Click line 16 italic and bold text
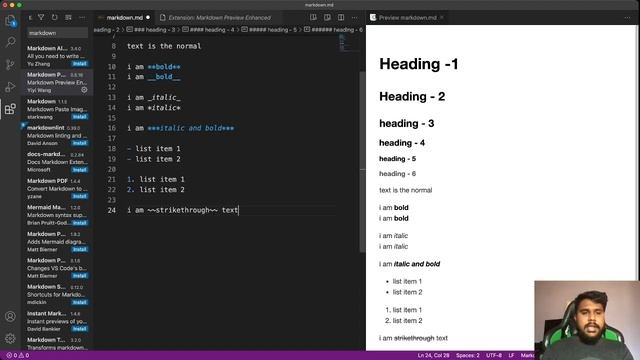The width and height of the screenshot is (640, 360). 180,128
